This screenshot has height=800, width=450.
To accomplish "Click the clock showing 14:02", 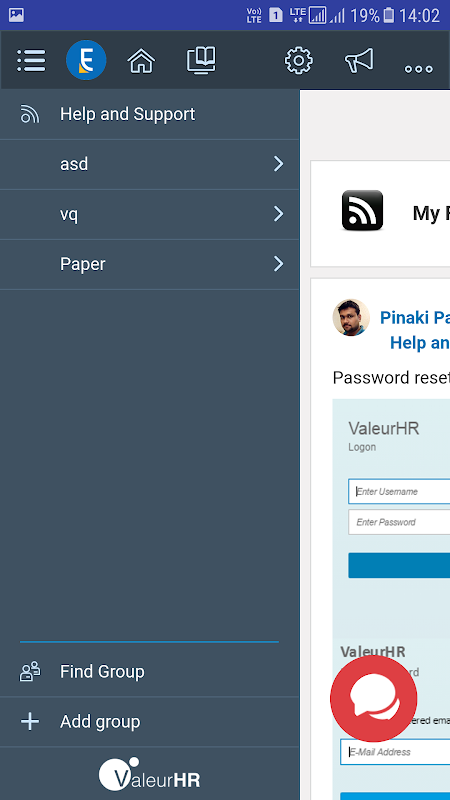I will click(419, 16).
